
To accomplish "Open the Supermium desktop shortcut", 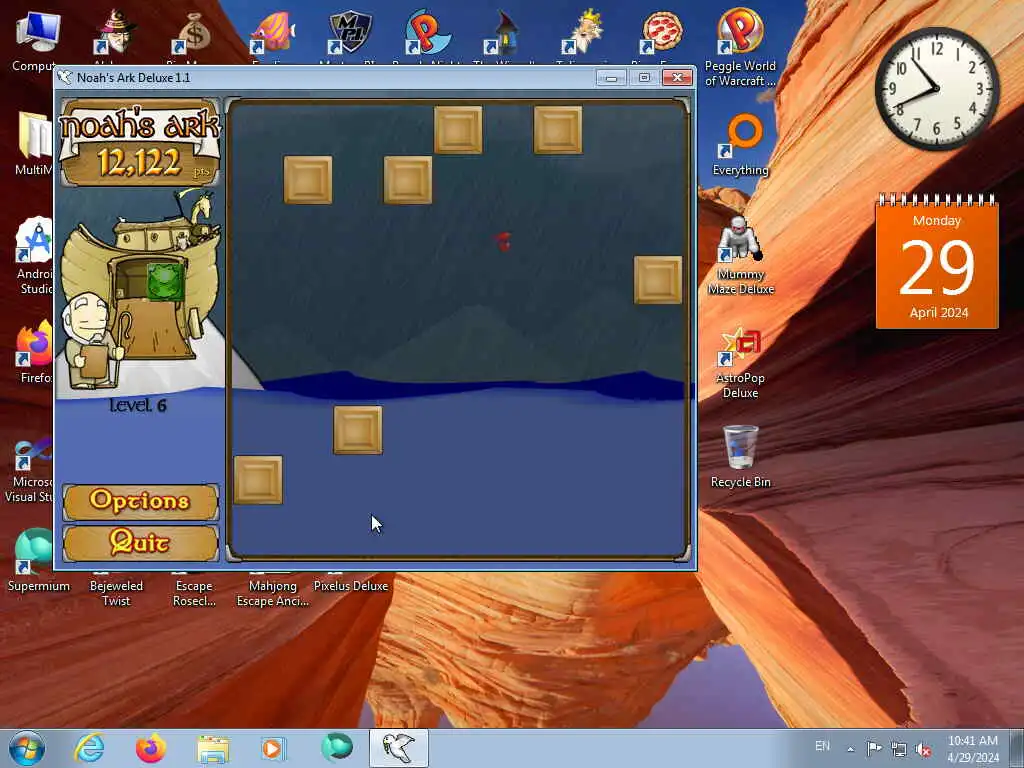I will coord(38,560).
